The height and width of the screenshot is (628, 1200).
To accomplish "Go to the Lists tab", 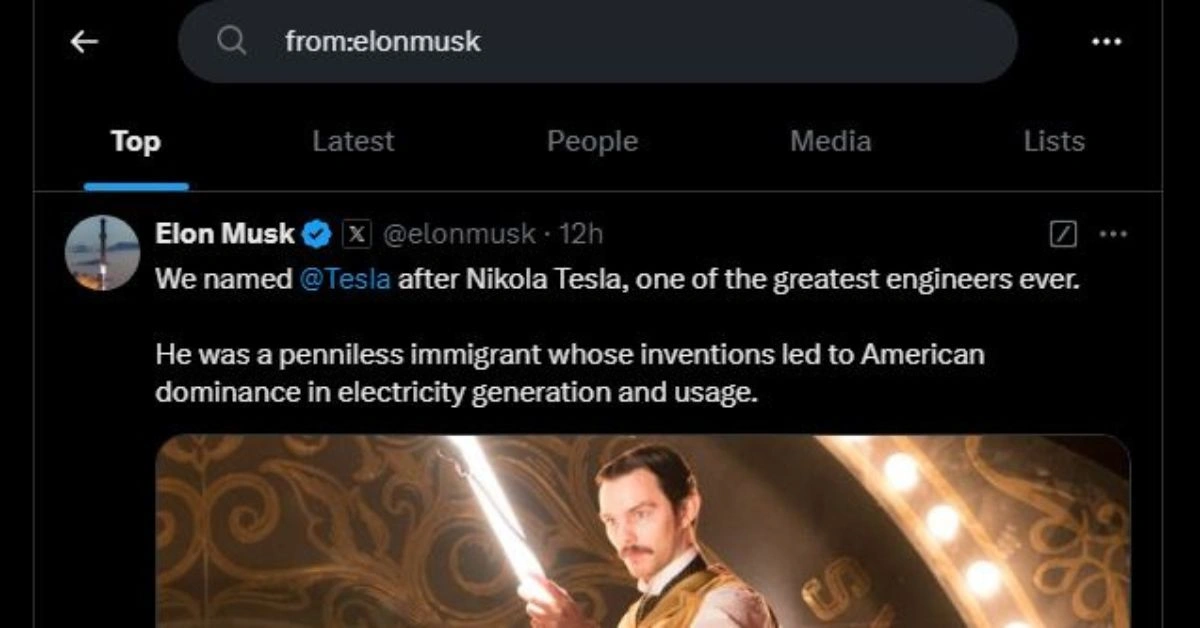I will coord(1054,142).
